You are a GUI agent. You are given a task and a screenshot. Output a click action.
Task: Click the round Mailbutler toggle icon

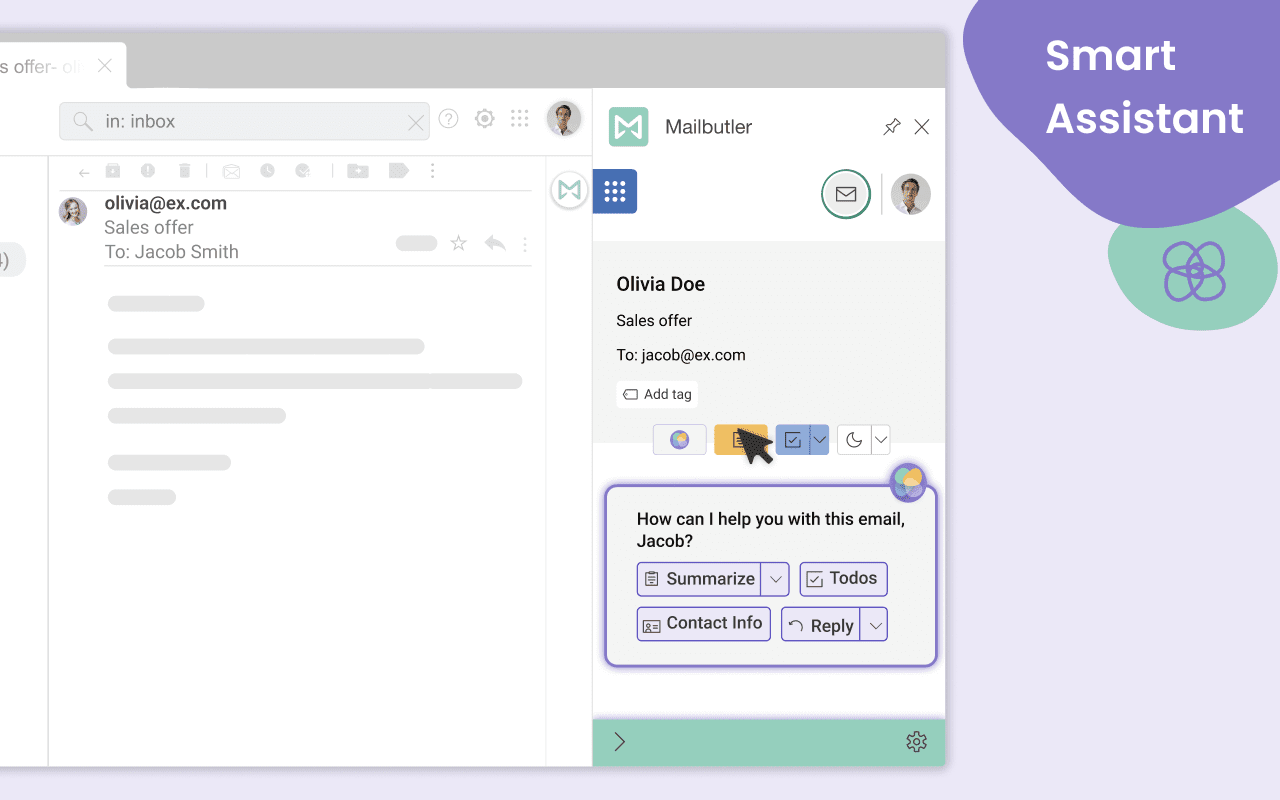[x=569, y=190]
